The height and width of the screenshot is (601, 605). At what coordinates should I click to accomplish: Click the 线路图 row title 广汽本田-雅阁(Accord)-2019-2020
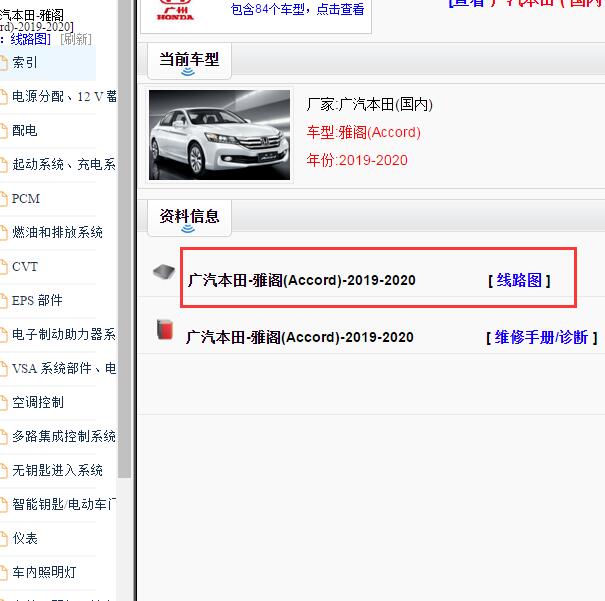[302, 280]
